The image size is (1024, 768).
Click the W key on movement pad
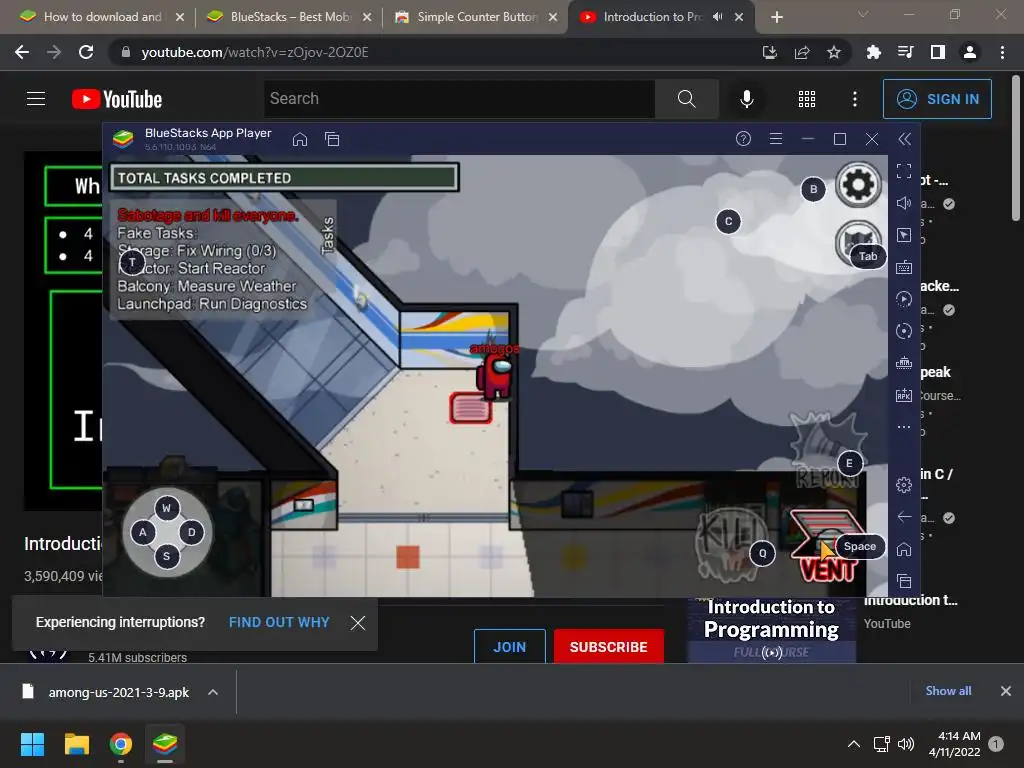[167, 507]
